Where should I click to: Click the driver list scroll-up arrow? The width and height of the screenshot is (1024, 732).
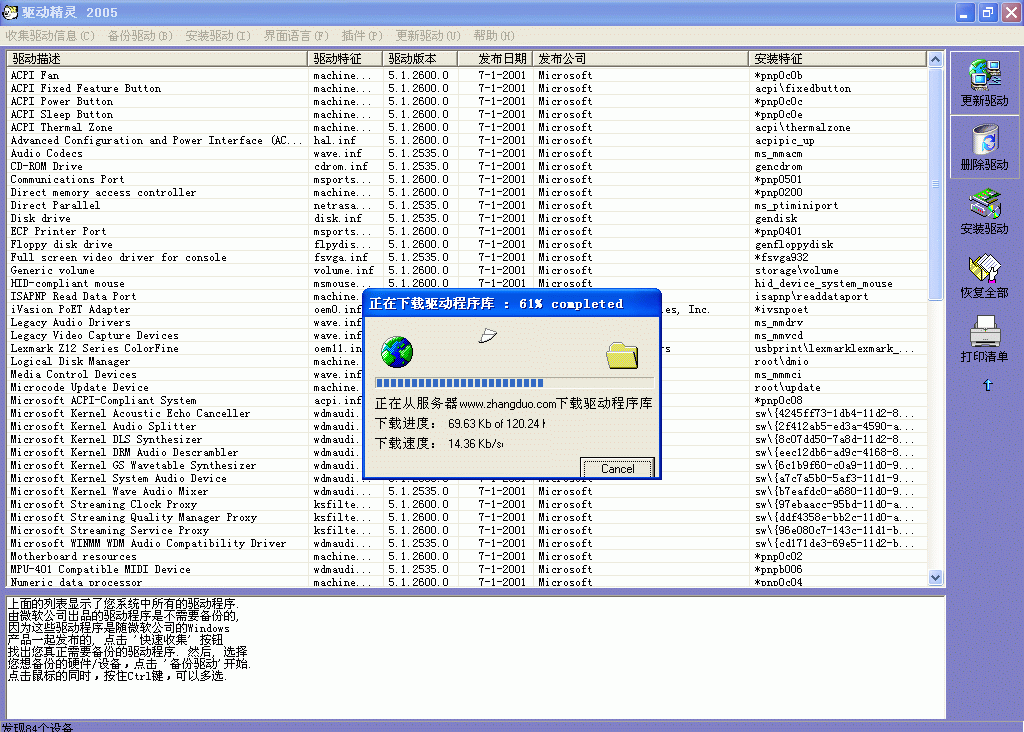click(x=935, y=59)
